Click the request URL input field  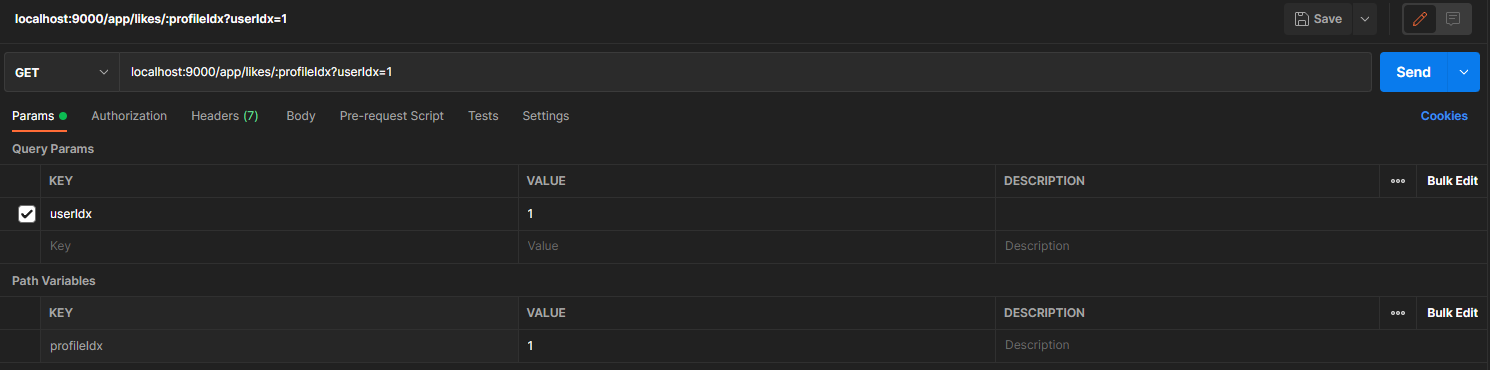pos(745,72)
